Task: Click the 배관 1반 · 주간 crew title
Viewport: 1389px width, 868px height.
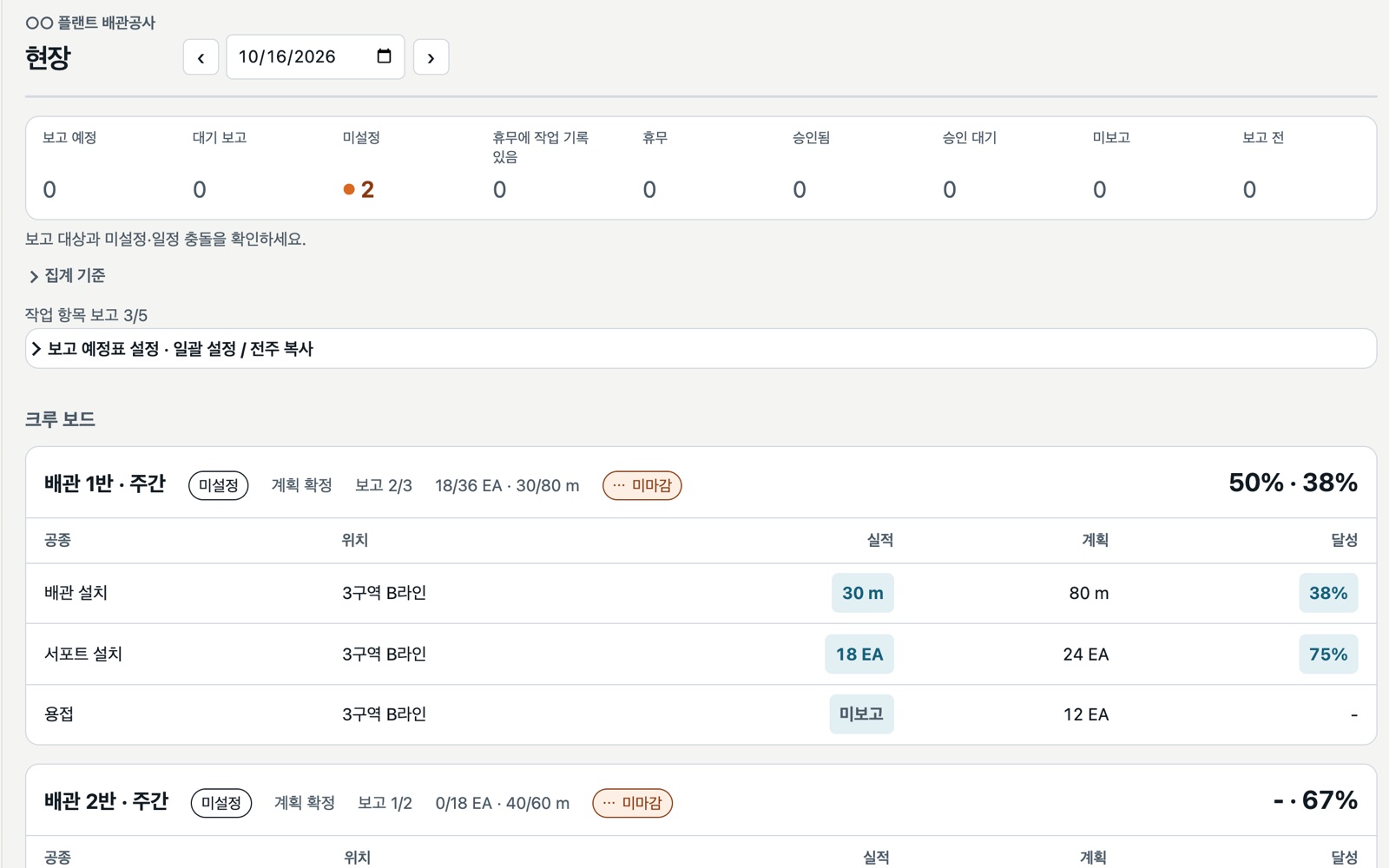Action: coord(105,483)
